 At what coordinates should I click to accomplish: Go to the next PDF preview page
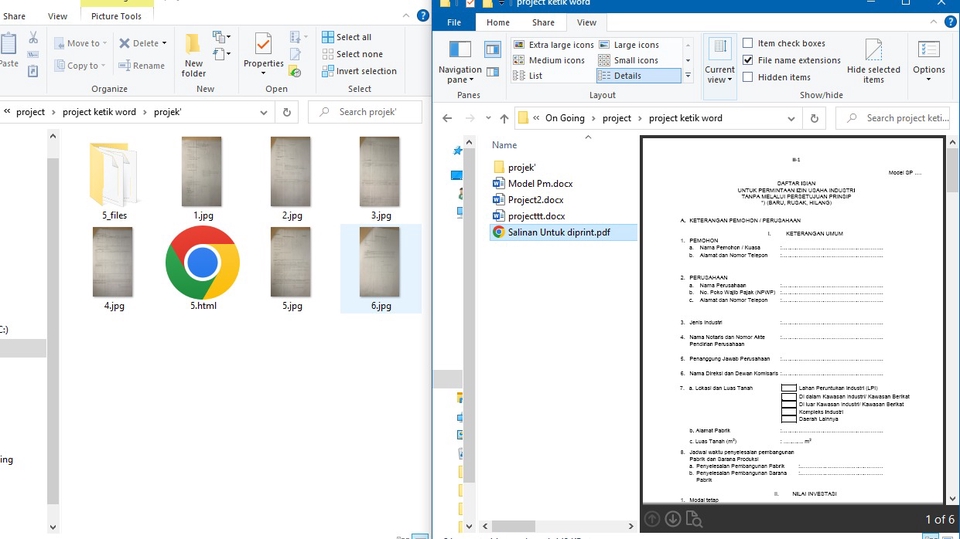pyautogui.click(x=673, y=519)
